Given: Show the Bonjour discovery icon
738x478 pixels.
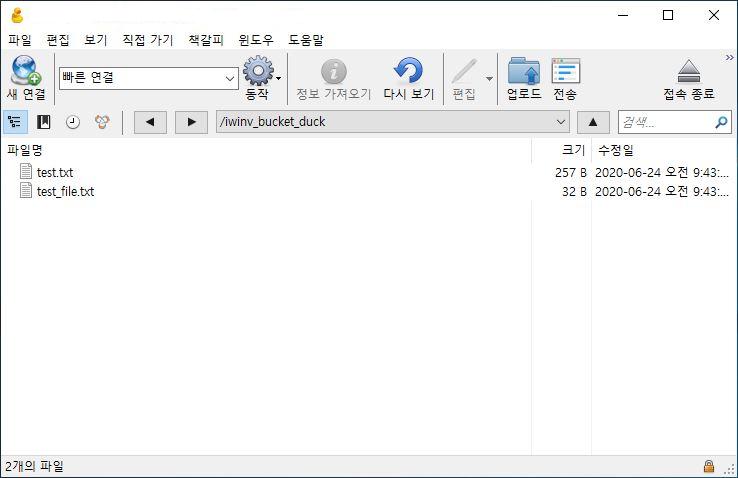Looking at the screenshot, I should click(102, 122).
